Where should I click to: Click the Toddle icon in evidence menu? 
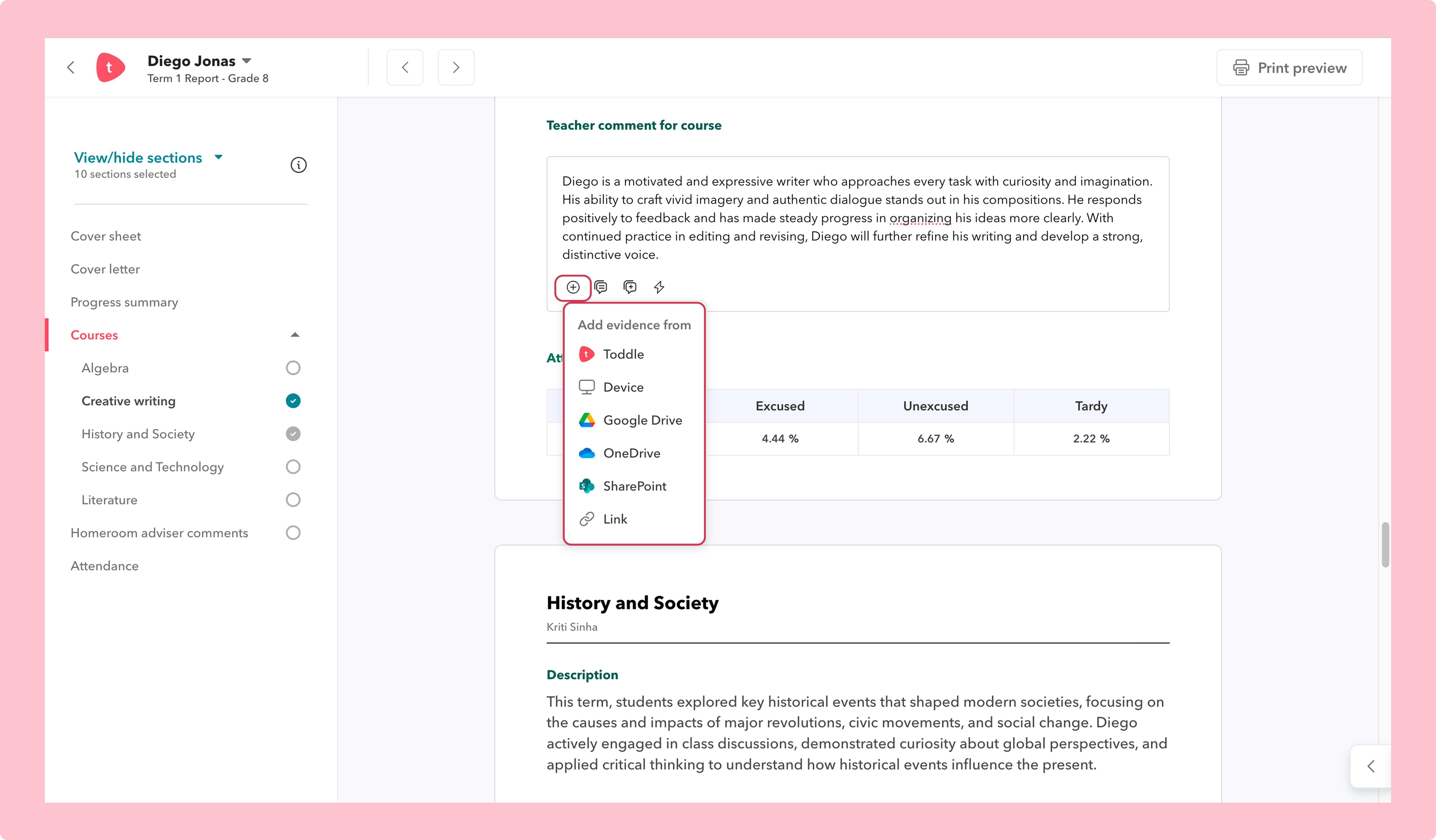[x=586, y=354]
